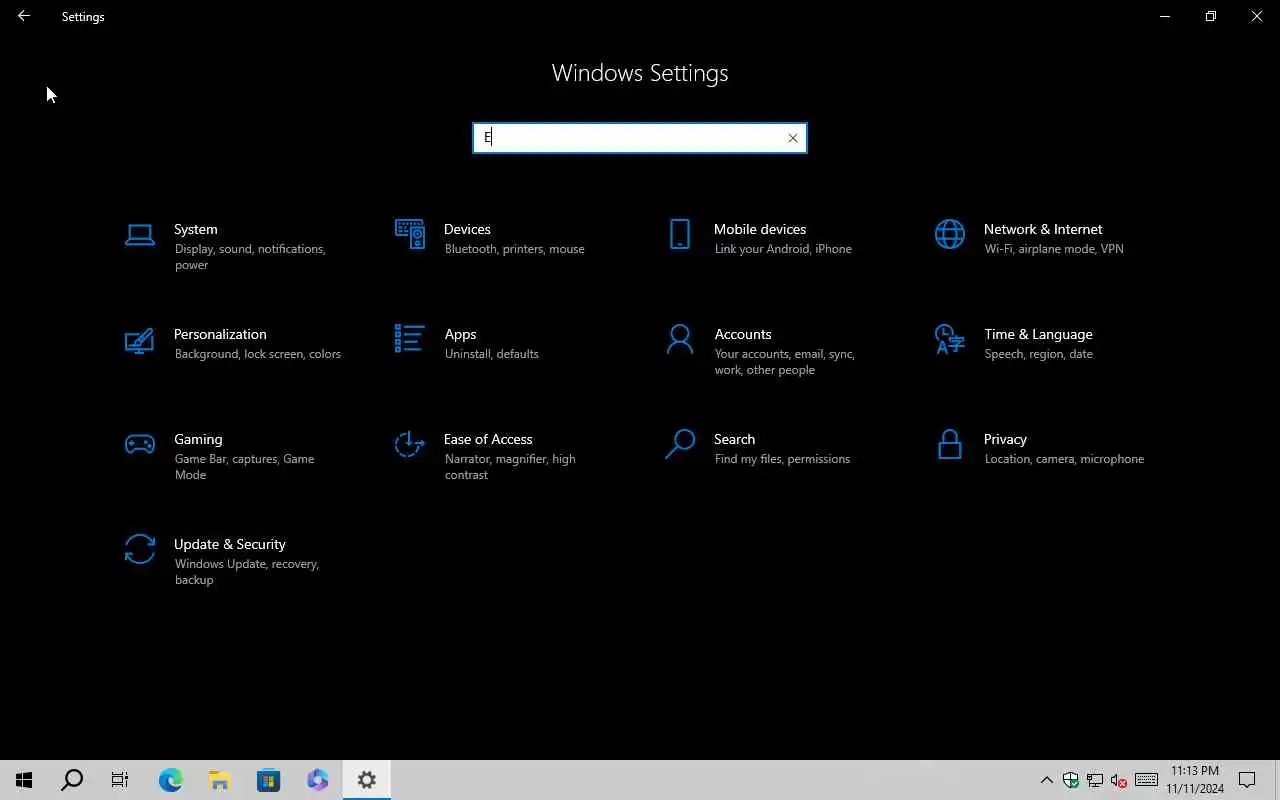Screen dimensions: 1280x800
Task: Open the Apps list icon
Action: click(410, 339)
